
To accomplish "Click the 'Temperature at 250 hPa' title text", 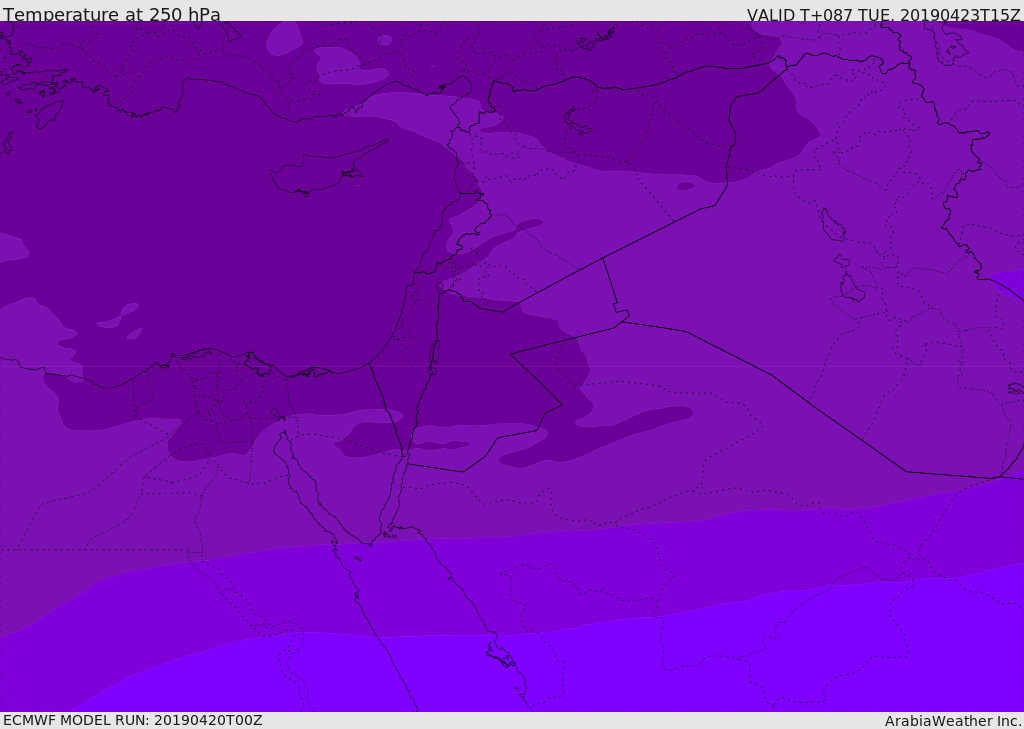I will coord(112,14).
